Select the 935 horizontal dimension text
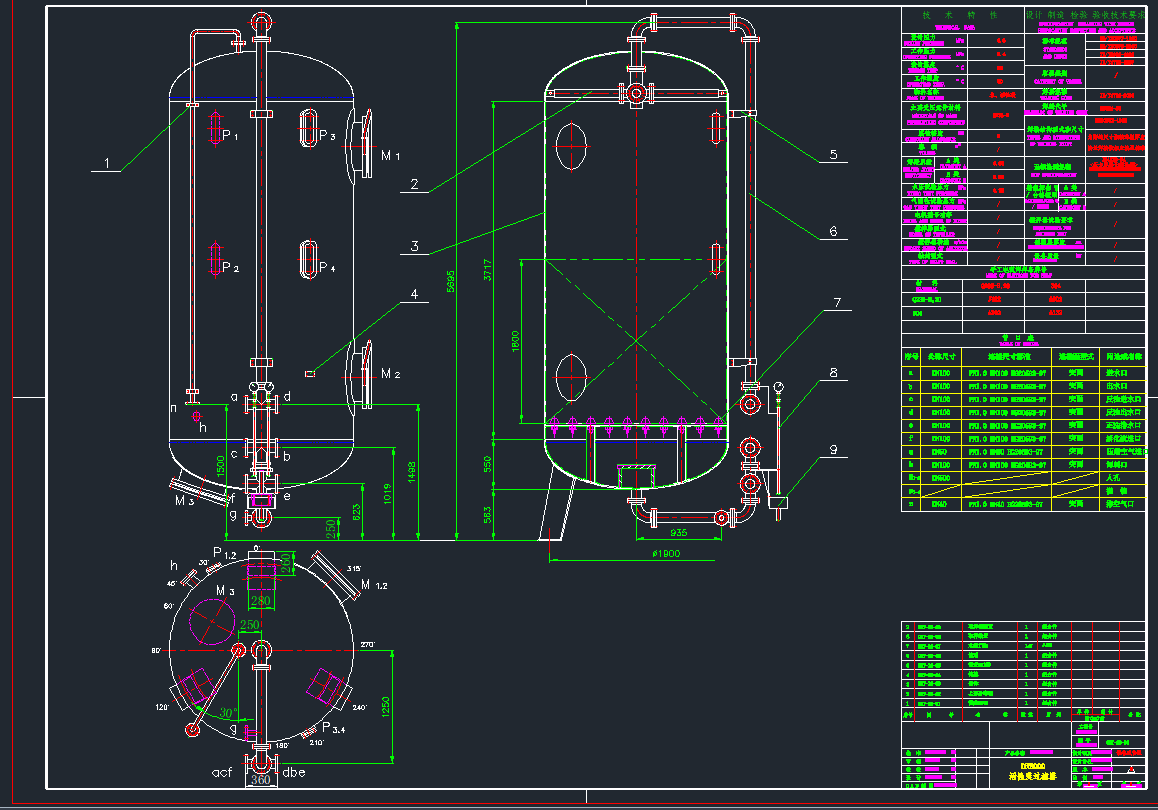 pos(680,533)
